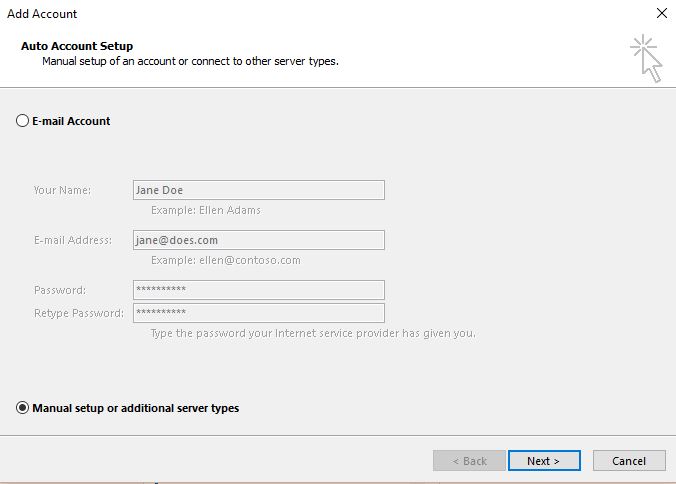The image size is (676, 484).
Task: Click the 'Password:' label
Action: coord(60,290)
